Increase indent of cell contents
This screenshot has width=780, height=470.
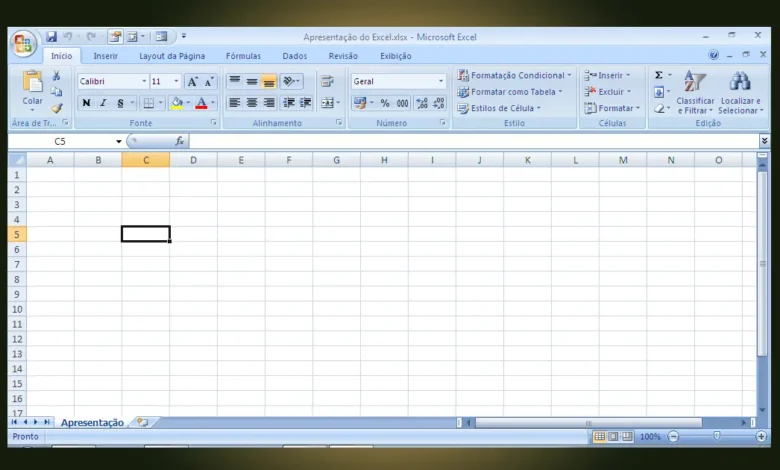pos(305,103)
